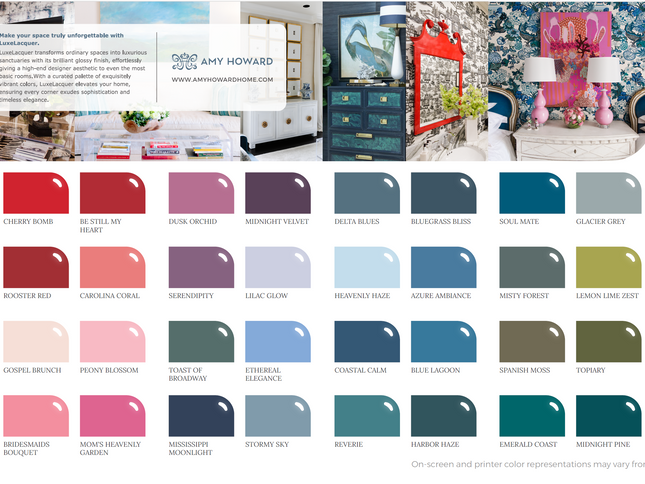Viewport: 645px width, 484px height.
Task: Open the heron painting dresser photo
Action: point(363,80)
